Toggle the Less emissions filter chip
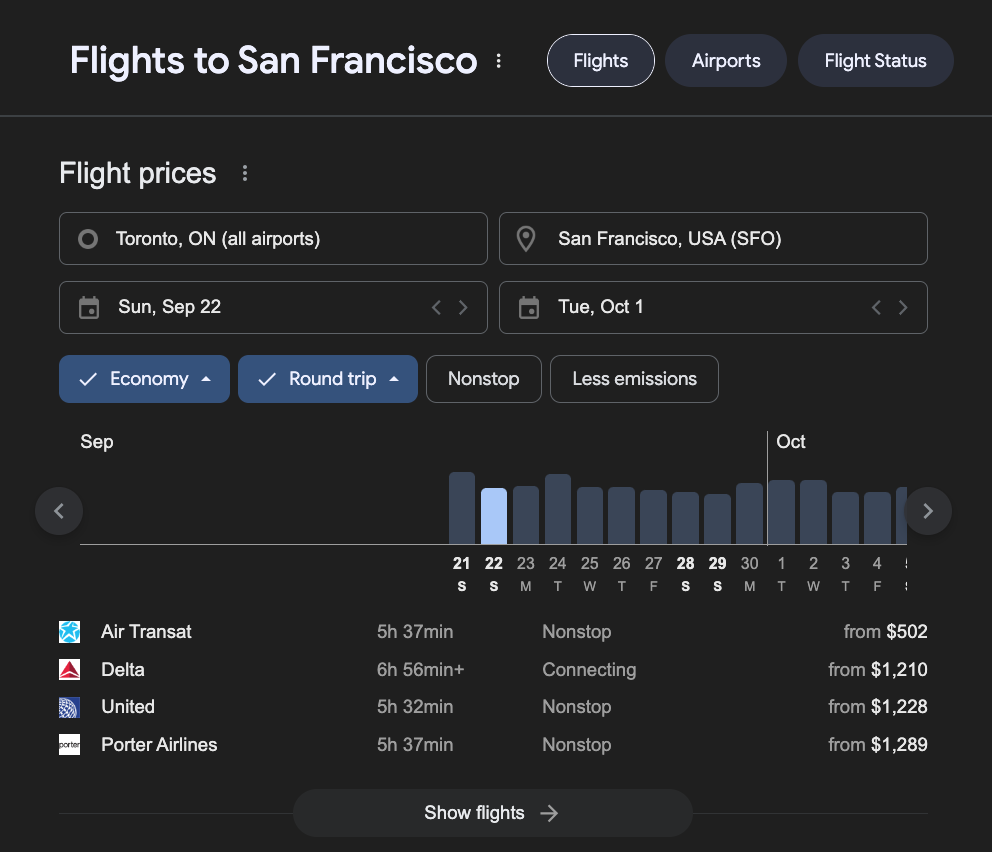 point(635,379)
